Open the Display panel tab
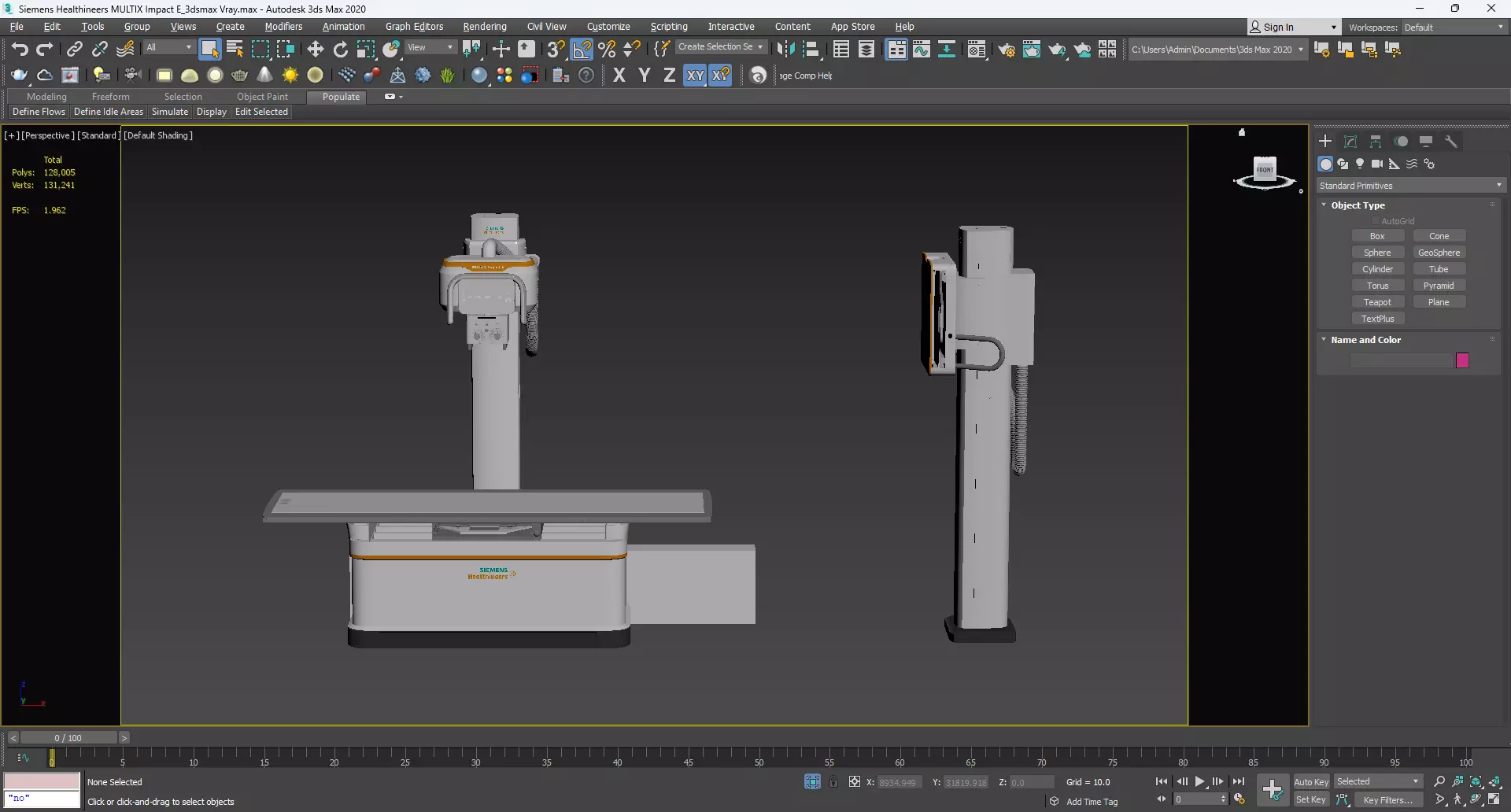1511x812 pixels. click(x=1426, y=142)
